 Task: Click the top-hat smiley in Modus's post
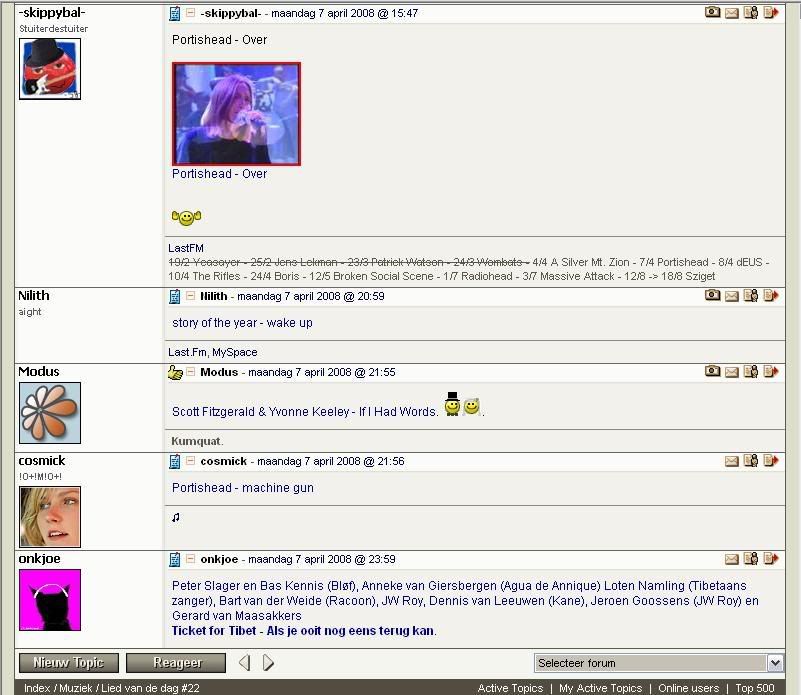coord(452,404)
